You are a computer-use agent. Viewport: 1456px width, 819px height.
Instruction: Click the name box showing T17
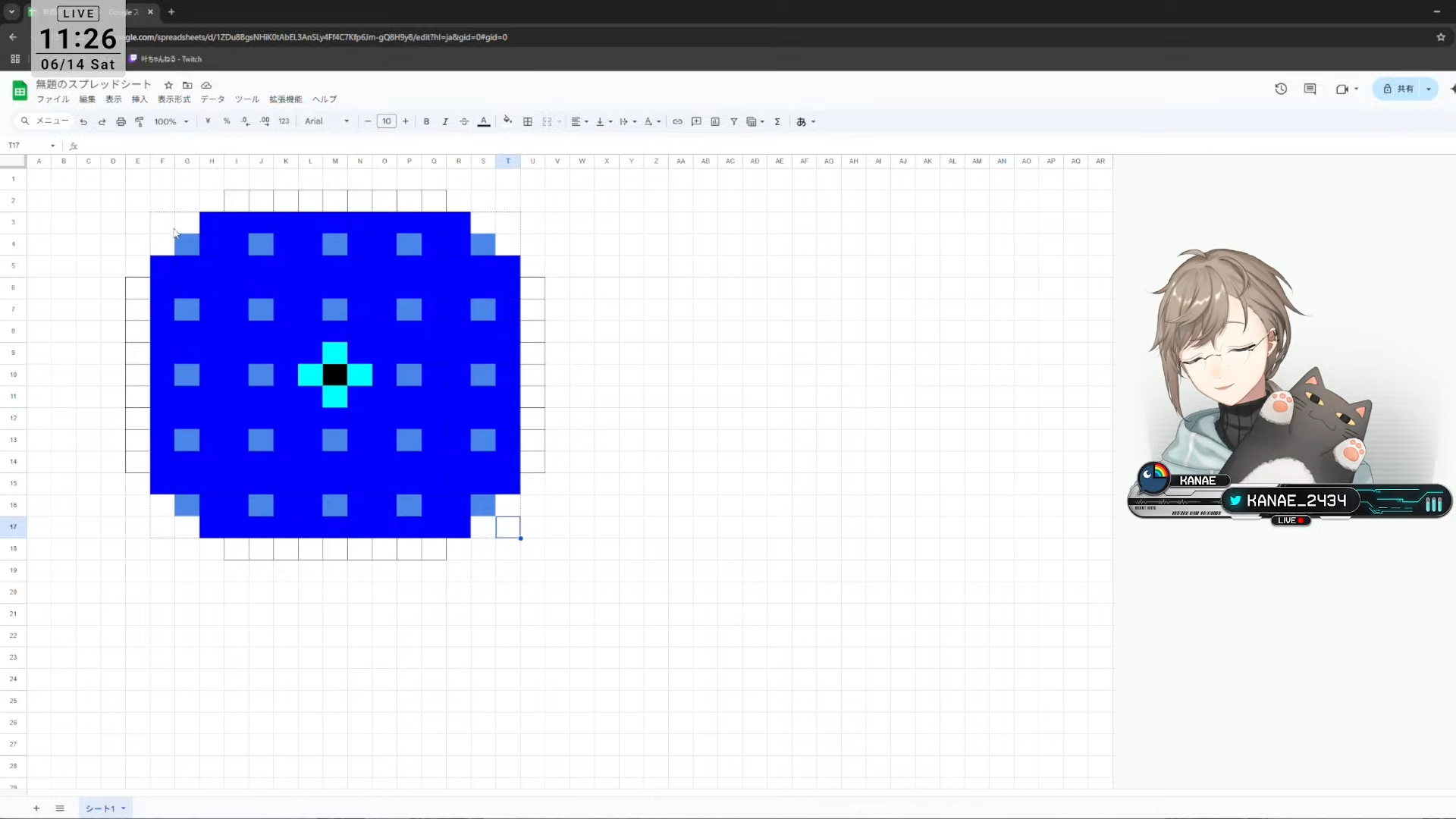pos(32,145)
